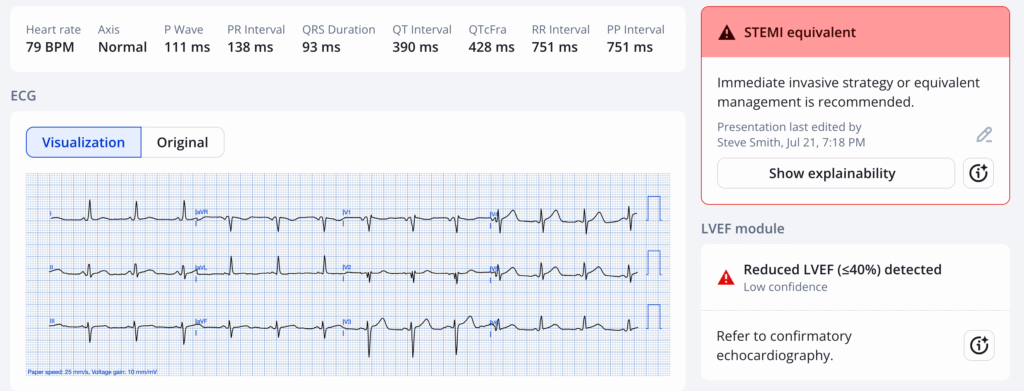Select the Heart rate 79 BPM measurement
This screenshot has height=391, width=1024.
(54, 39)
